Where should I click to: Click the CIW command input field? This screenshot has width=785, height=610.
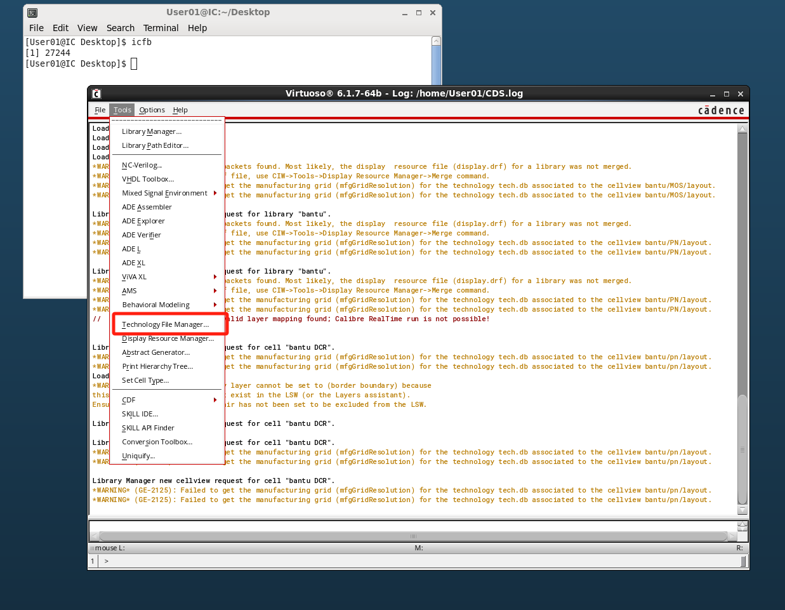click(x=420, y=561)
